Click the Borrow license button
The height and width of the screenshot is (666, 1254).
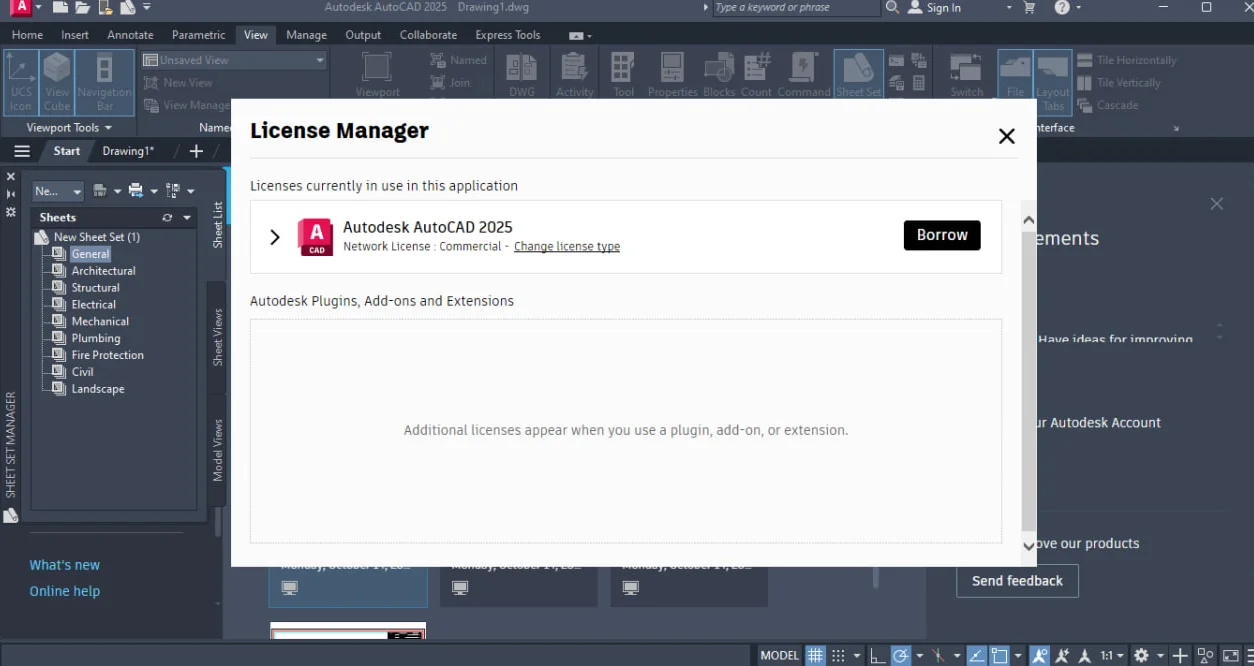tap(942, 235)
